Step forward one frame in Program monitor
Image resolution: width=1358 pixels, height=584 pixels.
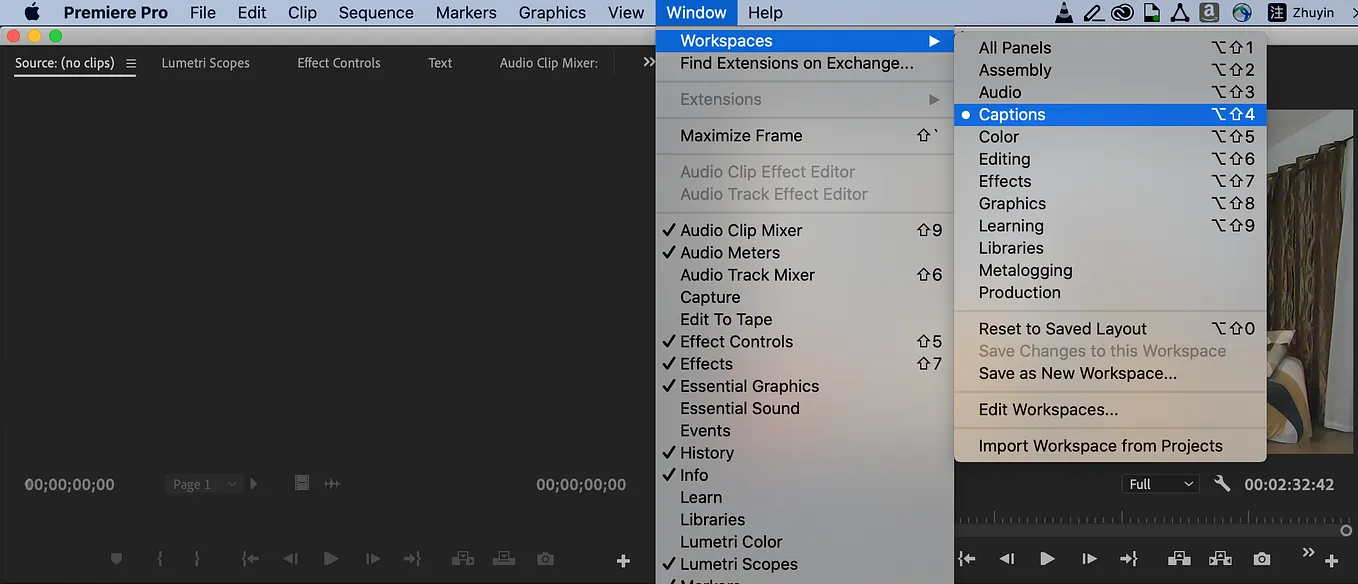tap(1088, 559)
